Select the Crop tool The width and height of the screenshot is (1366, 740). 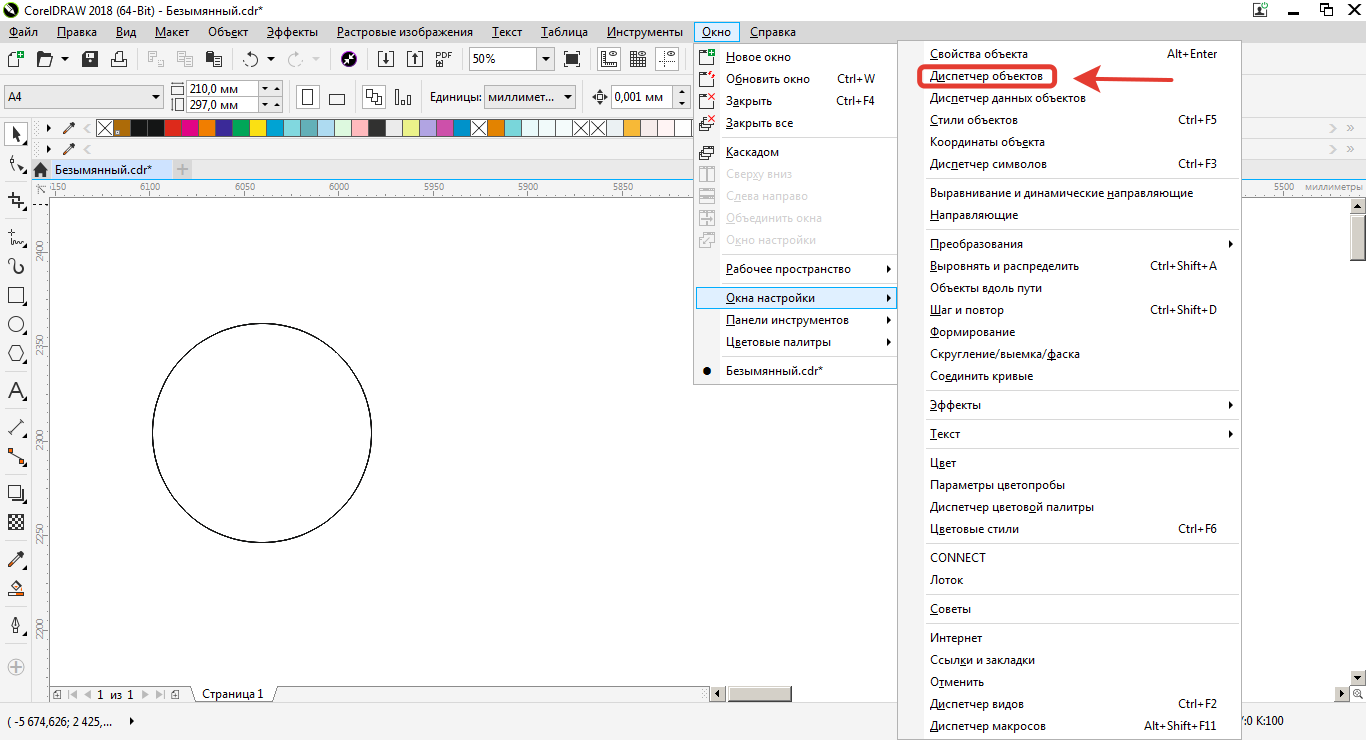(16, 200)
